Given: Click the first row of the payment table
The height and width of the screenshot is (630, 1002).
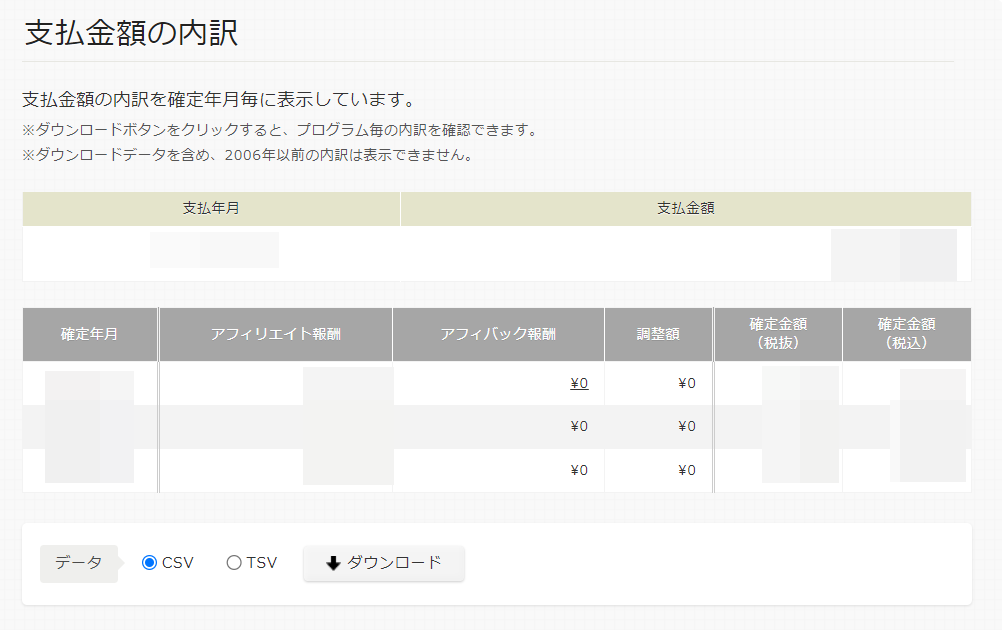Looking at the screenshot, I should [500, 250].
